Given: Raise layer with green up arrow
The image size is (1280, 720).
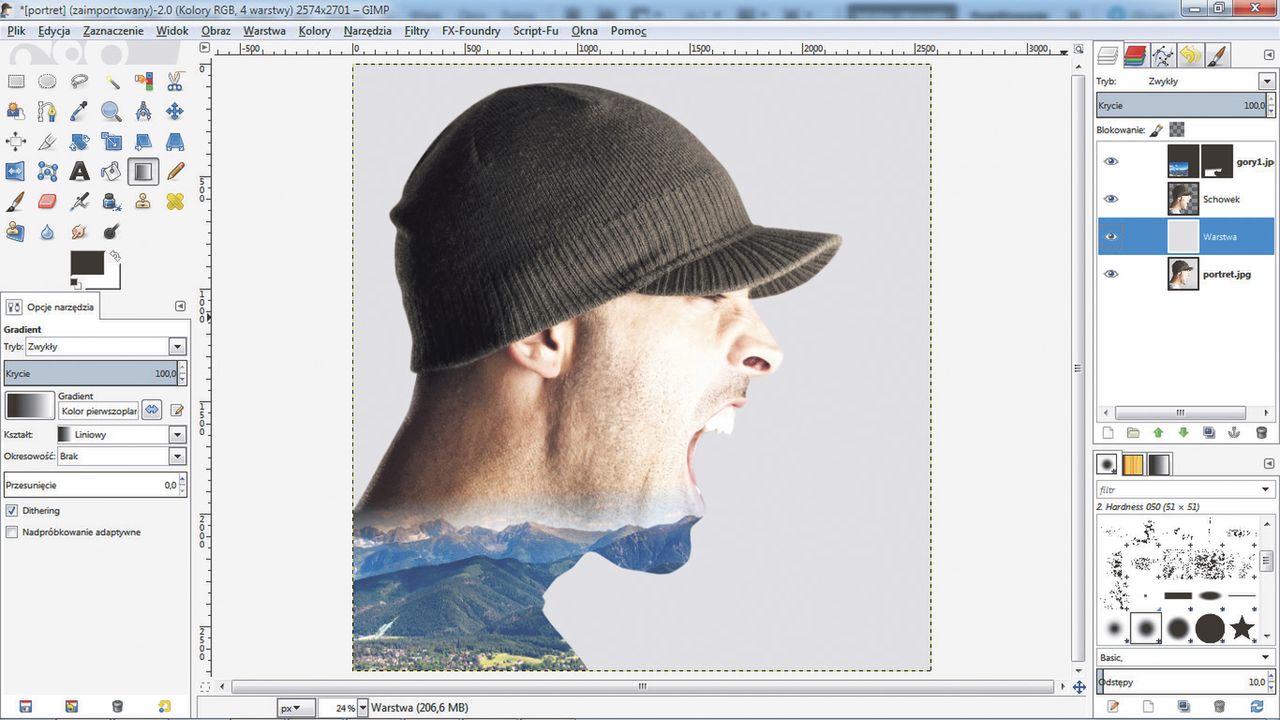Looking at the screenshot, I should coord(1158,433).
